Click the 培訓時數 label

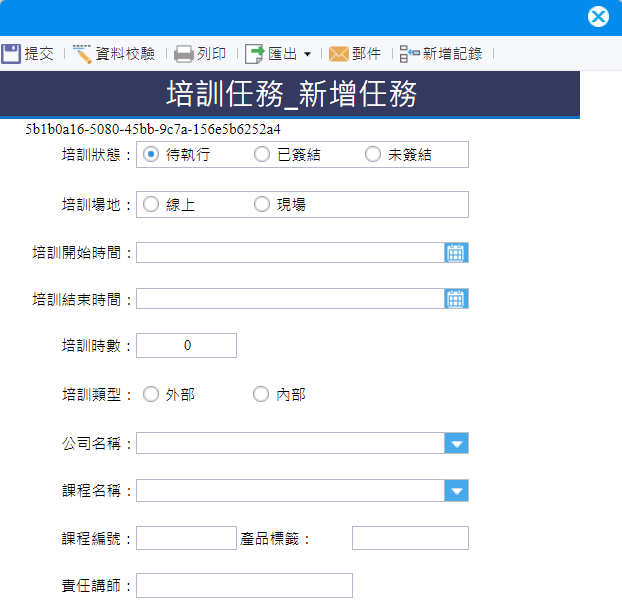tap(96, 346)
